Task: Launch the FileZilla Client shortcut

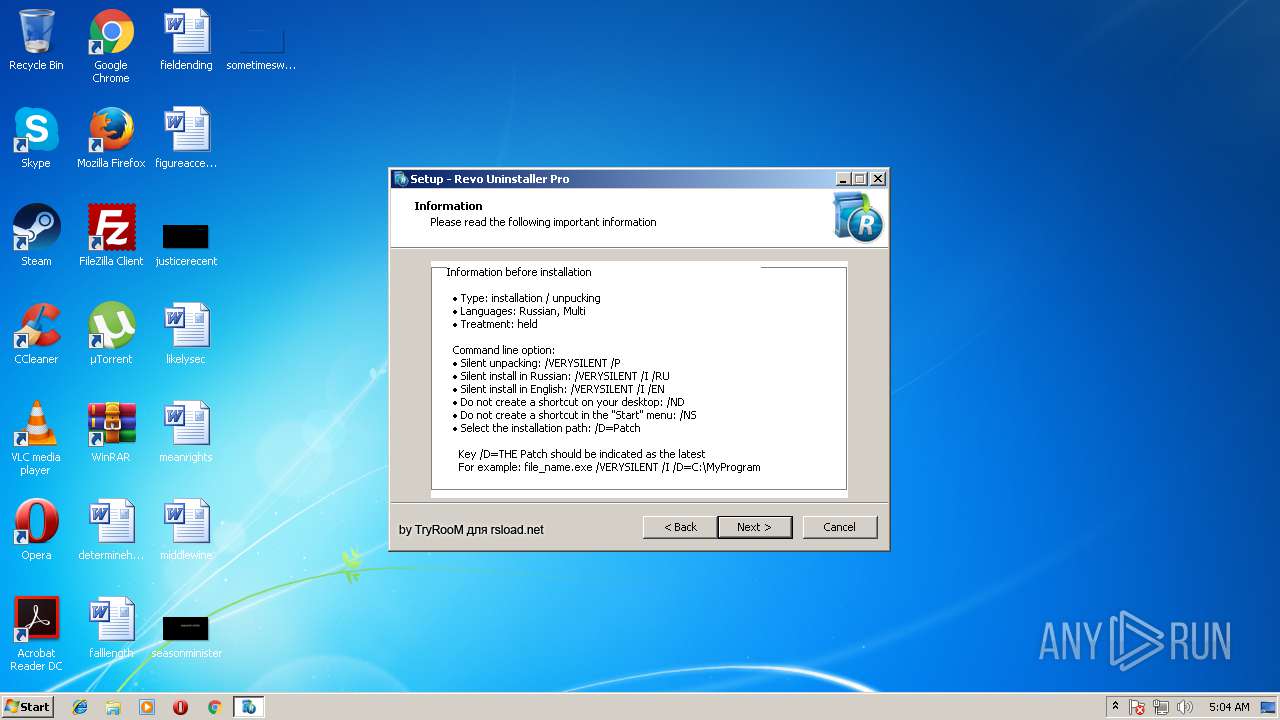Action: 111,236
